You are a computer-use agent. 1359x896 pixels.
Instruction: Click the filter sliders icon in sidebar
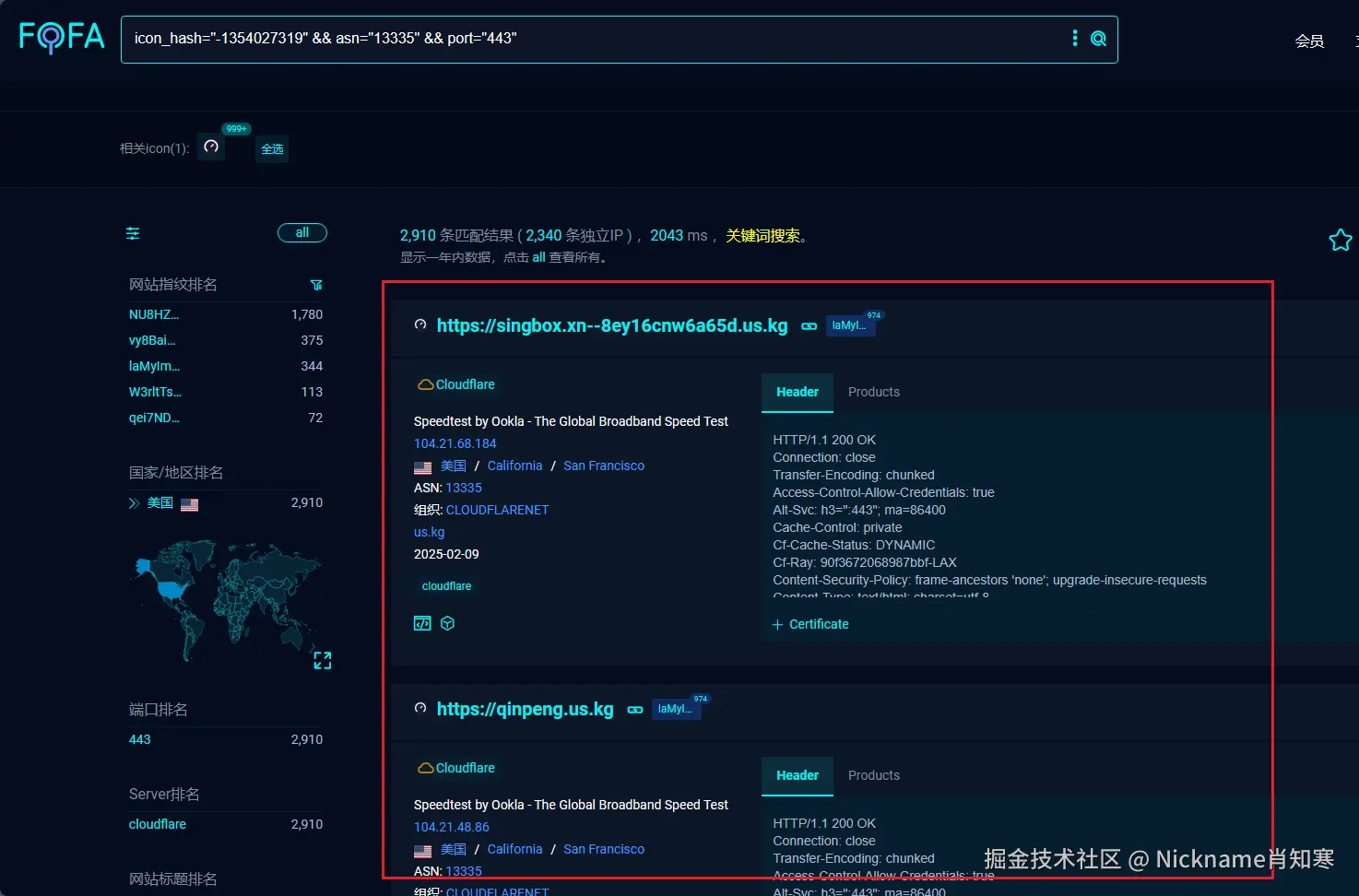pyautogui.click(x=133, y=233)
